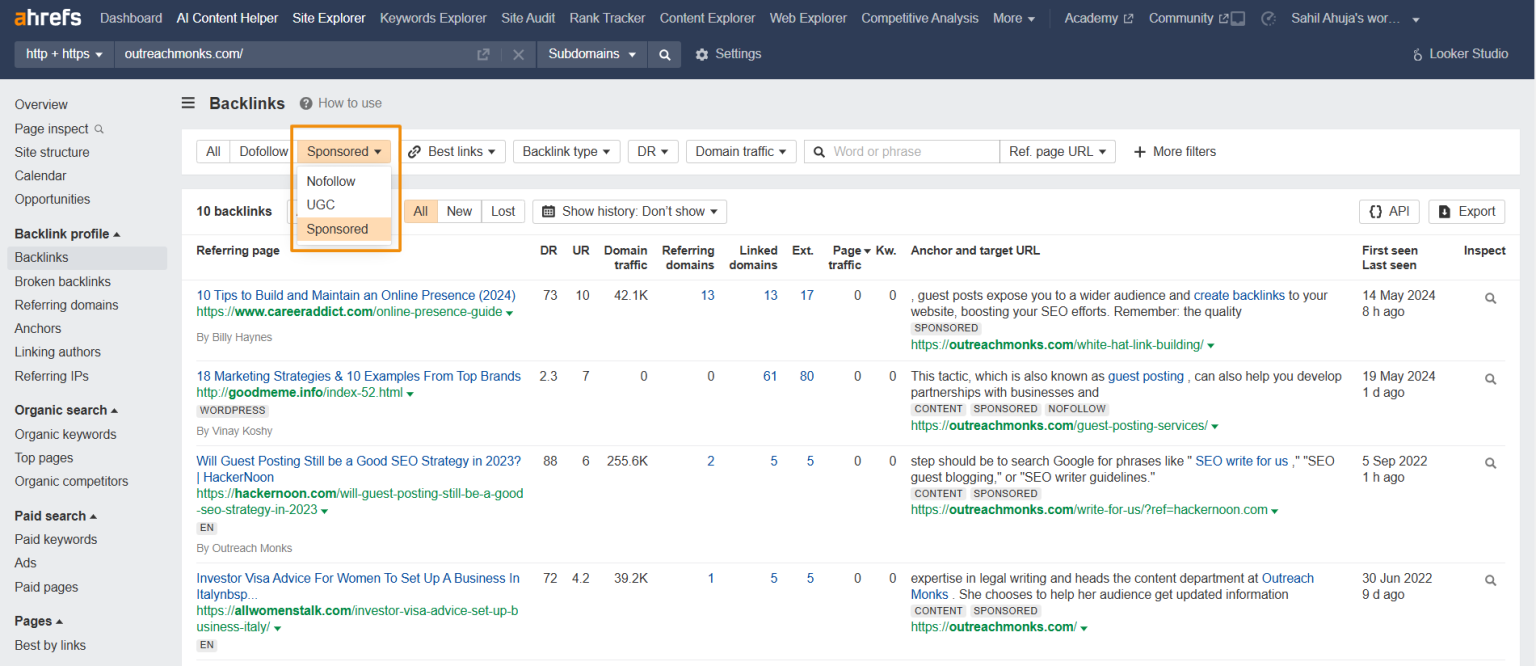Expand careeraddict URL dropdown arrow
This screenshot has width=1536, height=666.
click(x=510, y=314)
